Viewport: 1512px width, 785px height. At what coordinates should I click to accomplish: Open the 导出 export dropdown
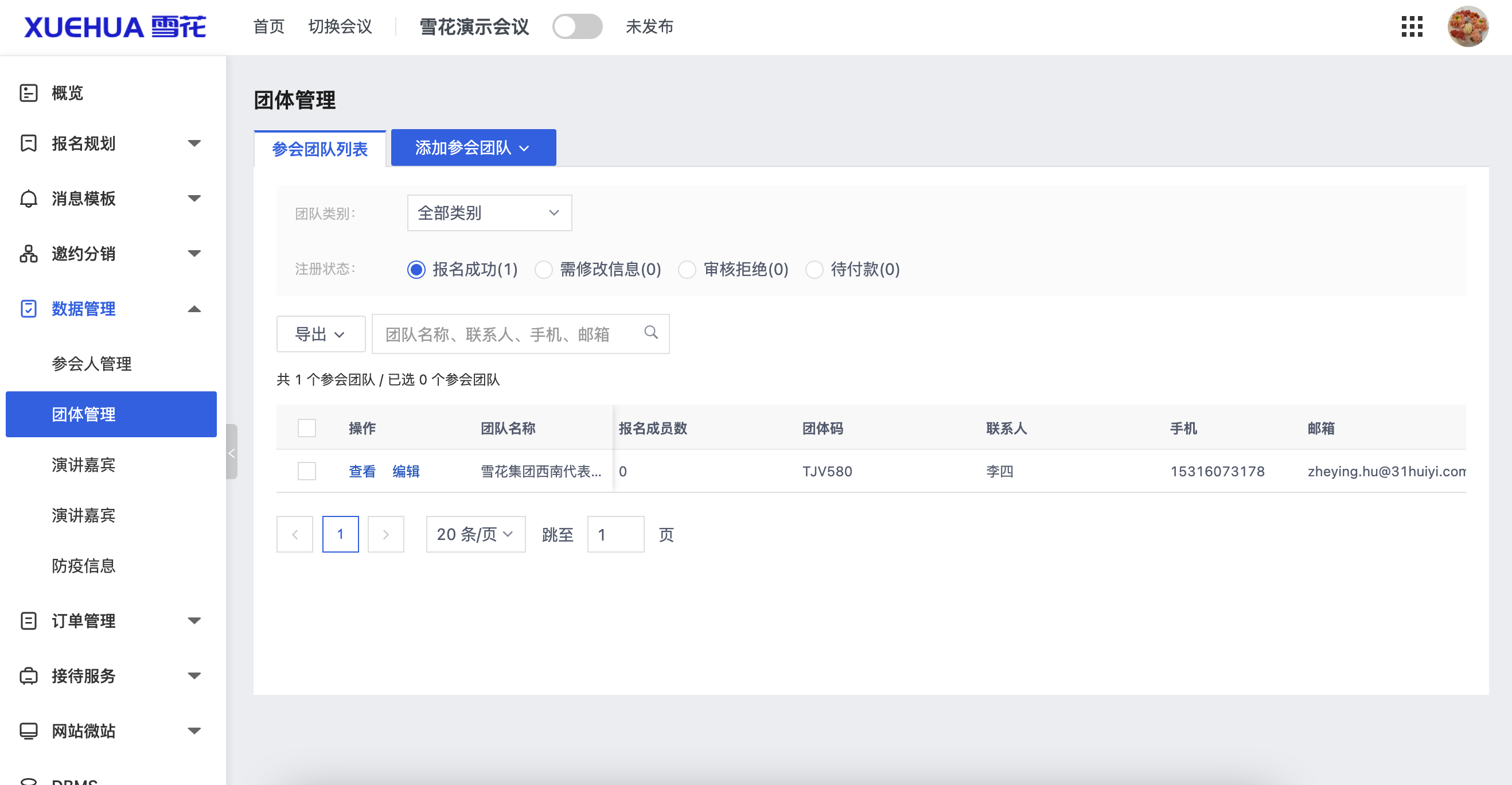(321, 334)
